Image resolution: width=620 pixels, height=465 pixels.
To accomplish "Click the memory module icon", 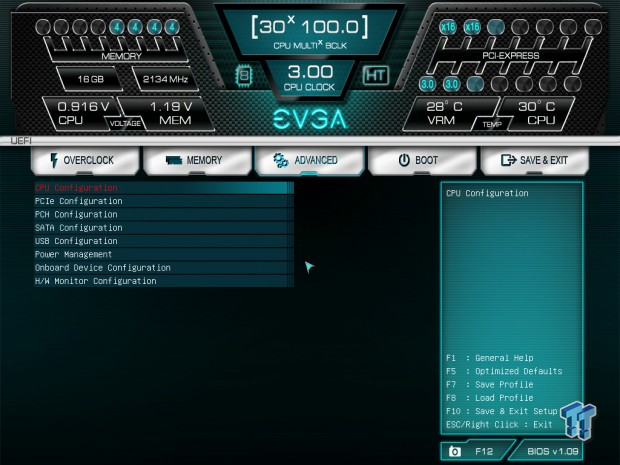I will tap(174, 160).
